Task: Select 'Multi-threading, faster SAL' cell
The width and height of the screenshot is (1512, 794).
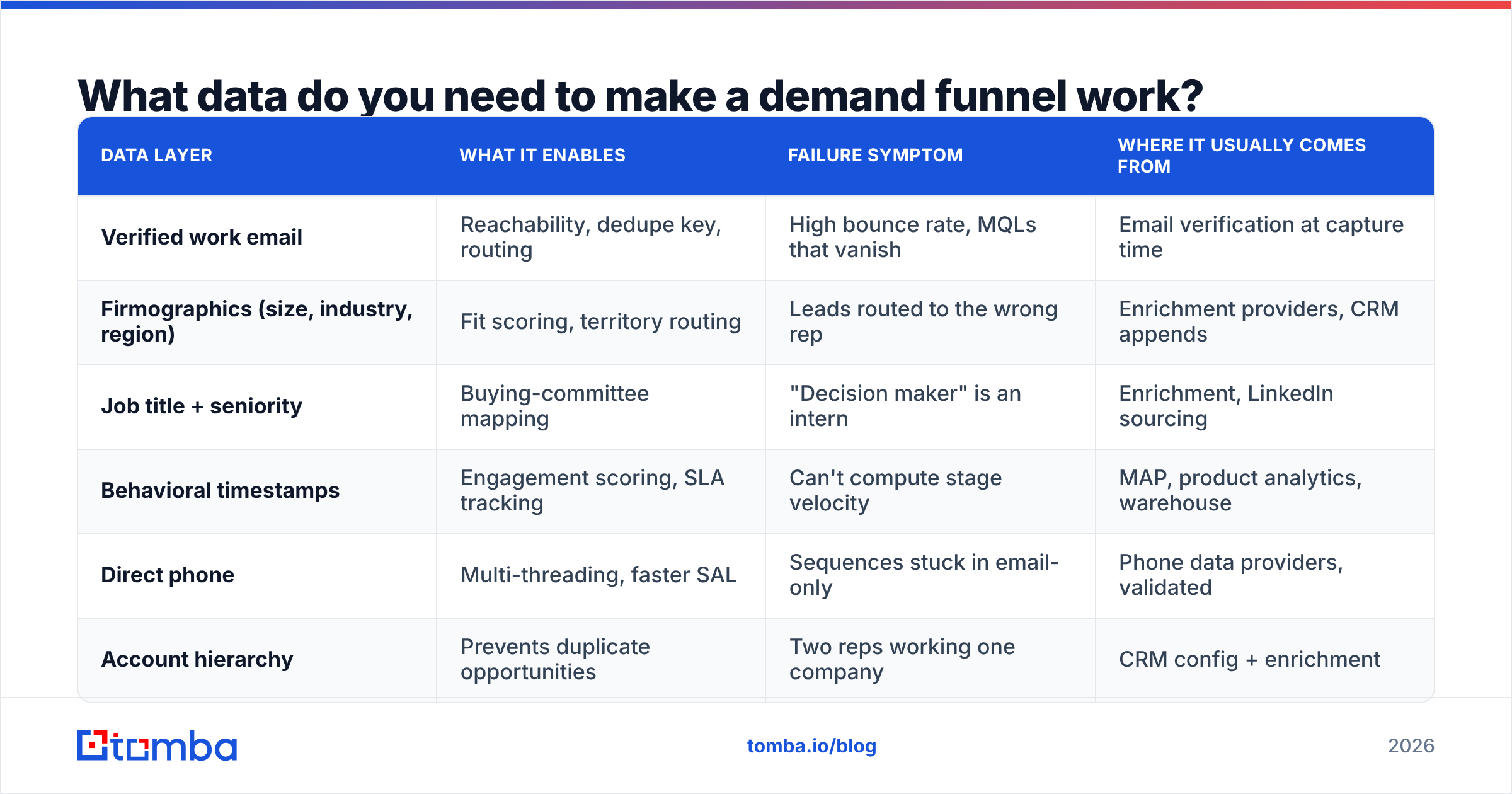Action: tap(601, 575)
